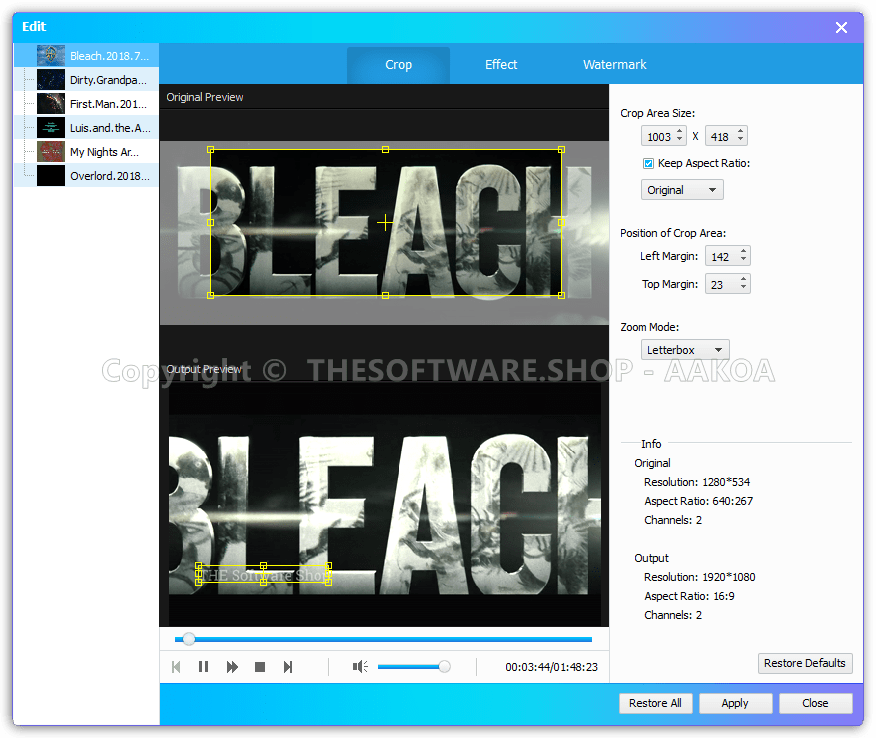Skip to the next frame button
The height and width of the screenshot is (738, 876).
[x=288, y=667]
